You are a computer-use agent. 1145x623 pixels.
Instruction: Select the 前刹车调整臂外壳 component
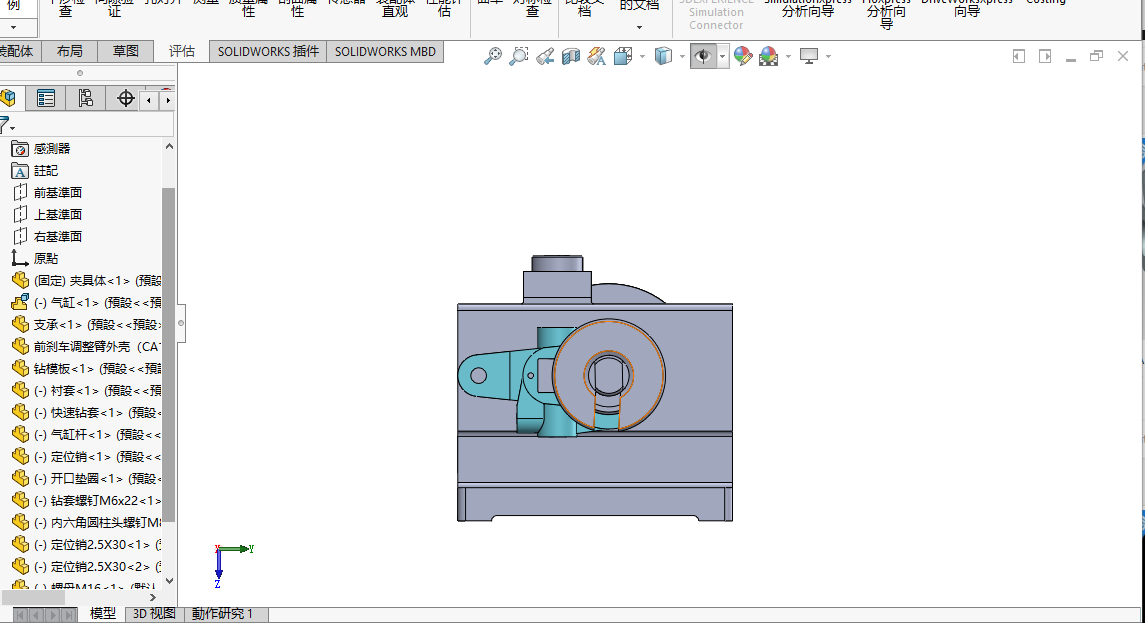[86, 346]
